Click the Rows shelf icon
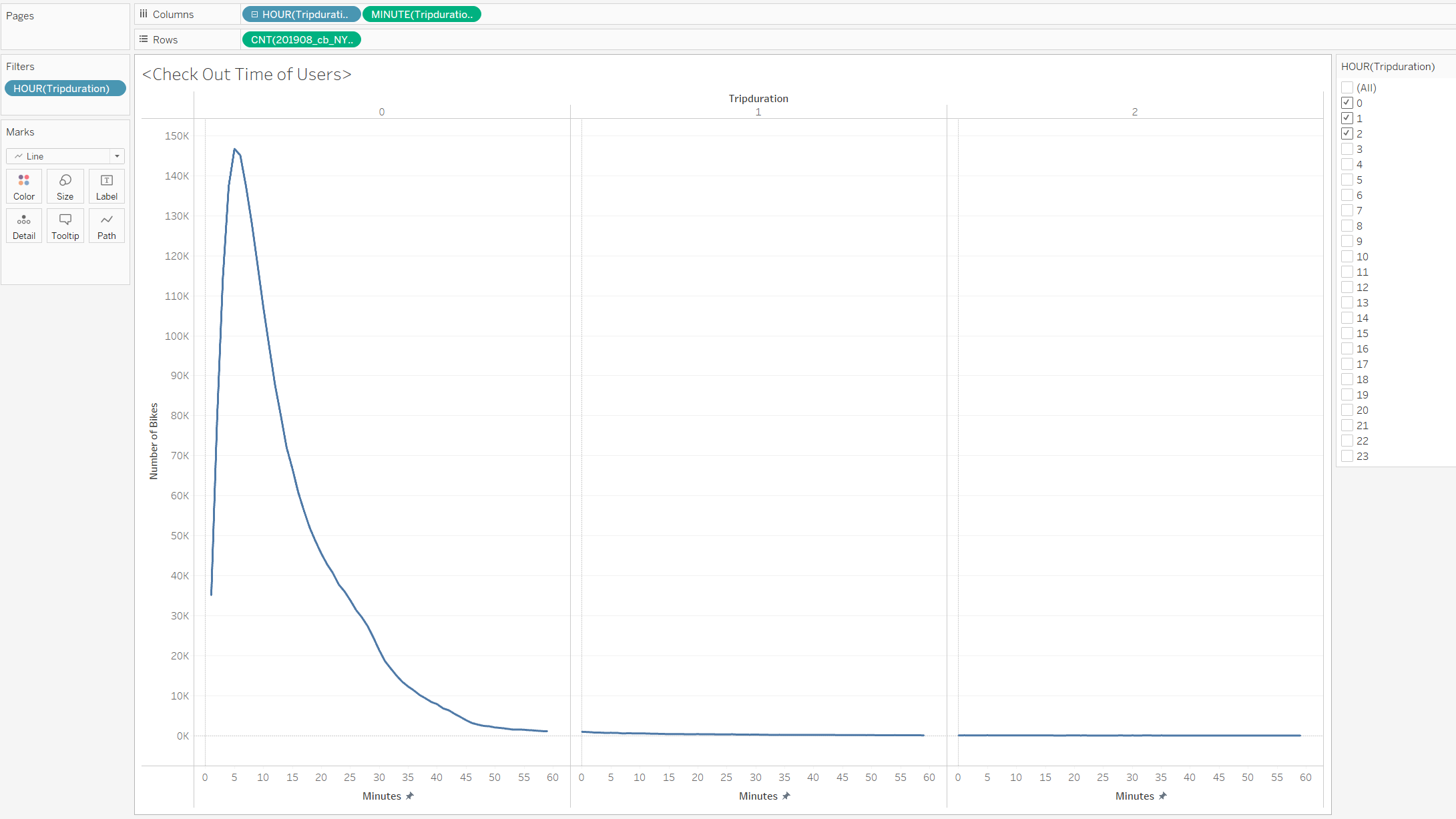 coord(143,39)
